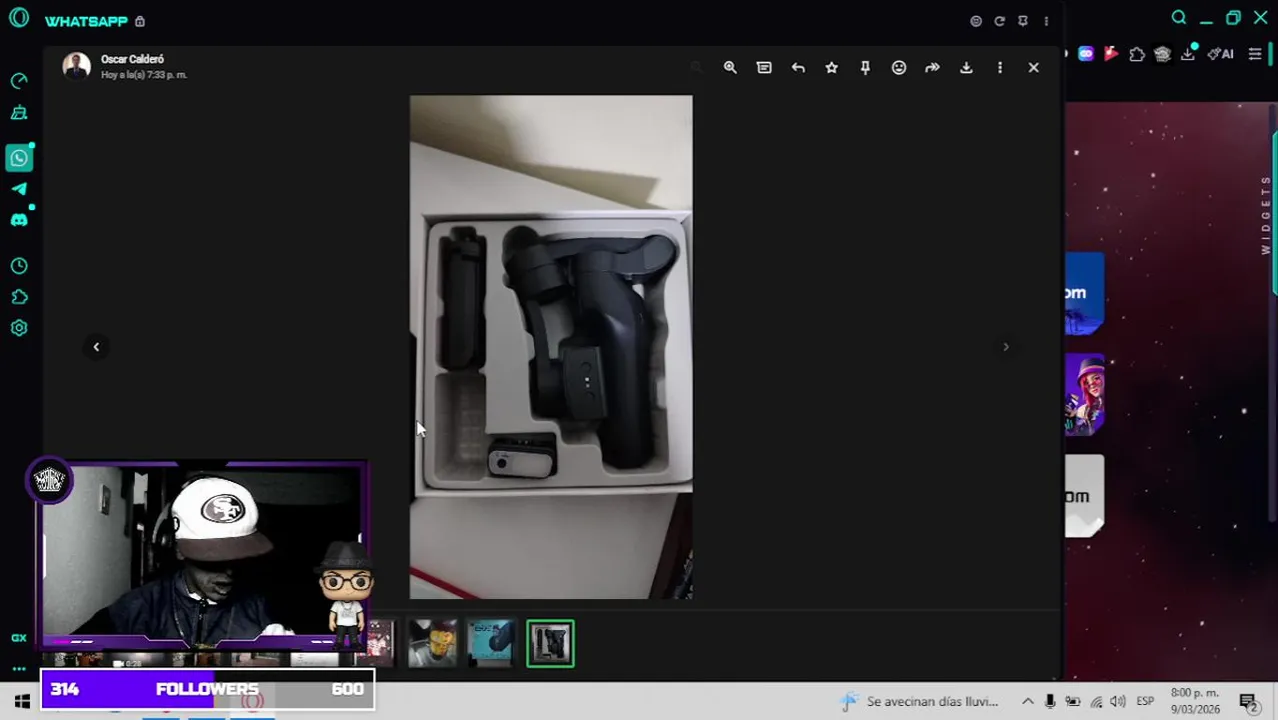Open browsing History clock in sidebar
Viewport: 1278px width, 720px height.
point(19,266)
